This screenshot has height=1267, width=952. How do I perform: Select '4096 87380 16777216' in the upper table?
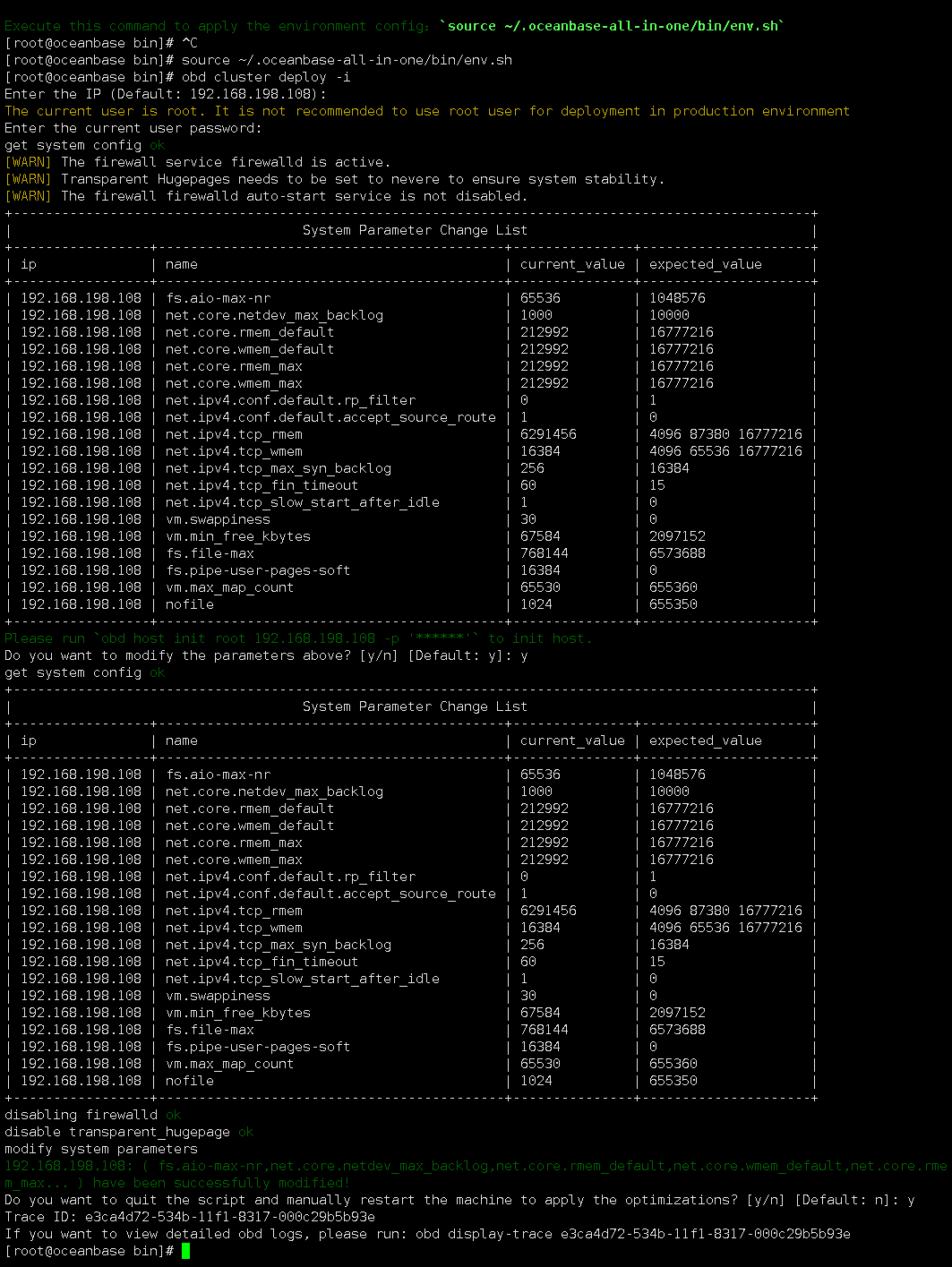tap(725, 434)
